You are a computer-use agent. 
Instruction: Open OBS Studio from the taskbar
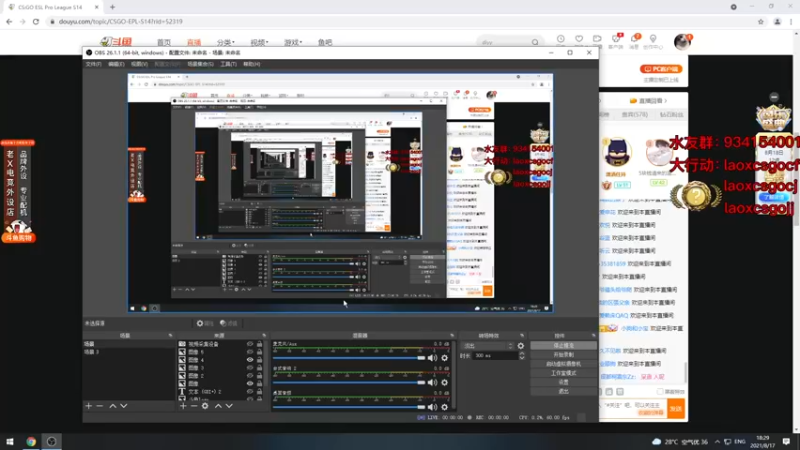(x=52, y=441)
